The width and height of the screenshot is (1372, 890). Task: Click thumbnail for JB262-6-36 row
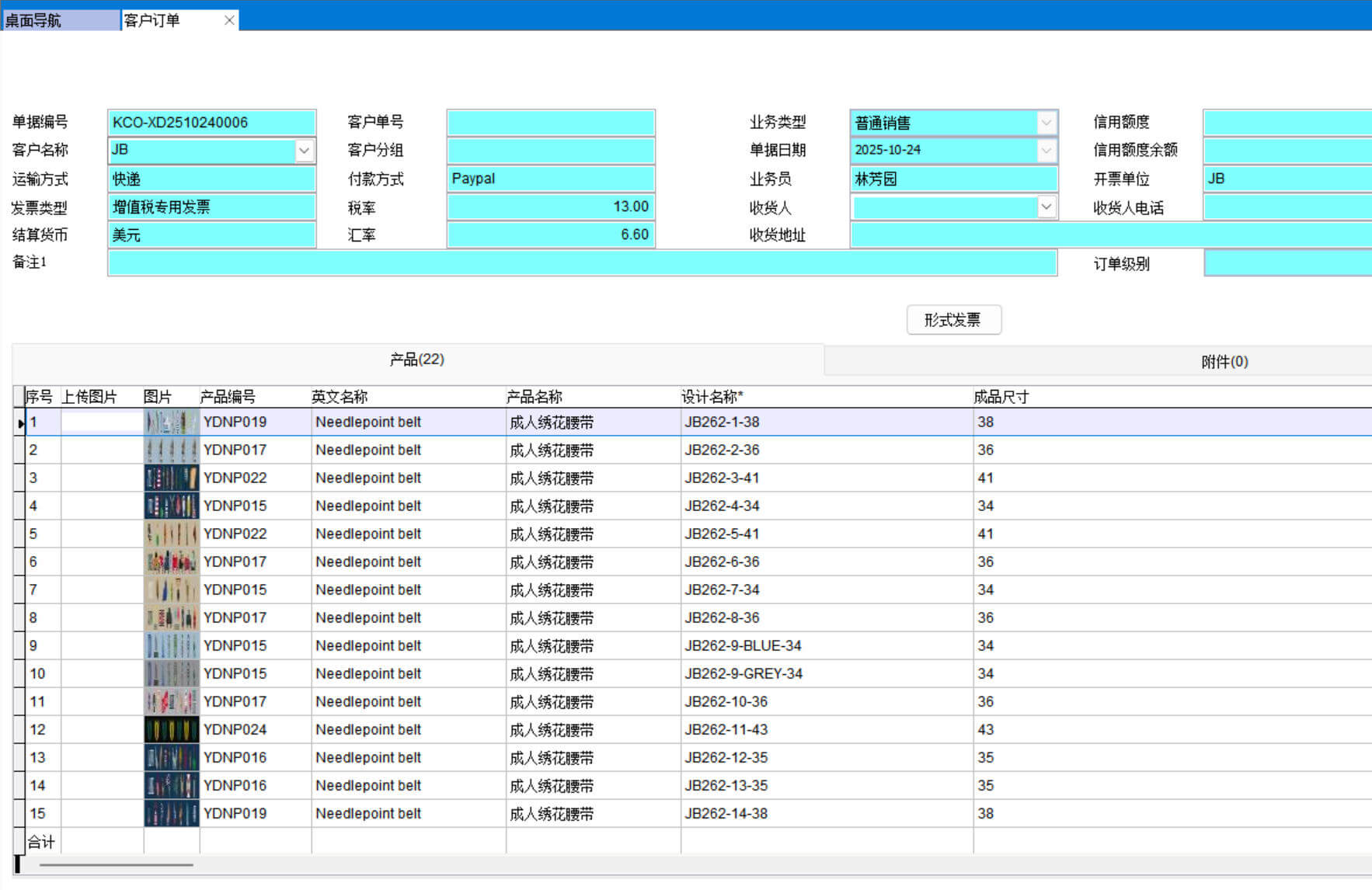[x=172, y=562]
